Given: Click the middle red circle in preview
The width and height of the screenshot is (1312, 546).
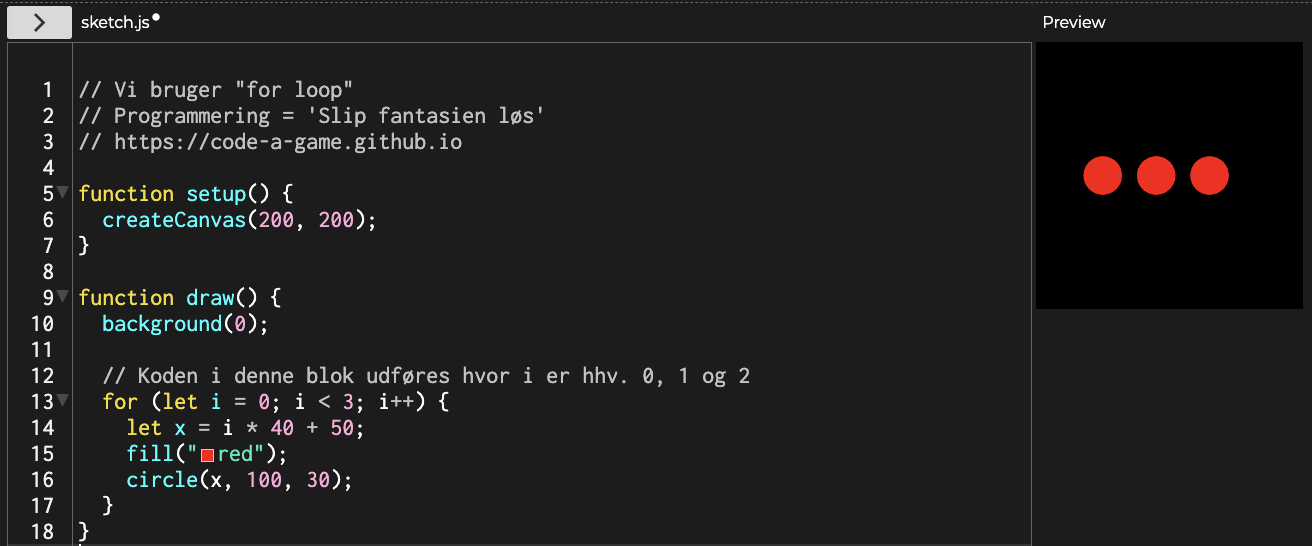Looking at the screenshot, I should click(1155, 176).
